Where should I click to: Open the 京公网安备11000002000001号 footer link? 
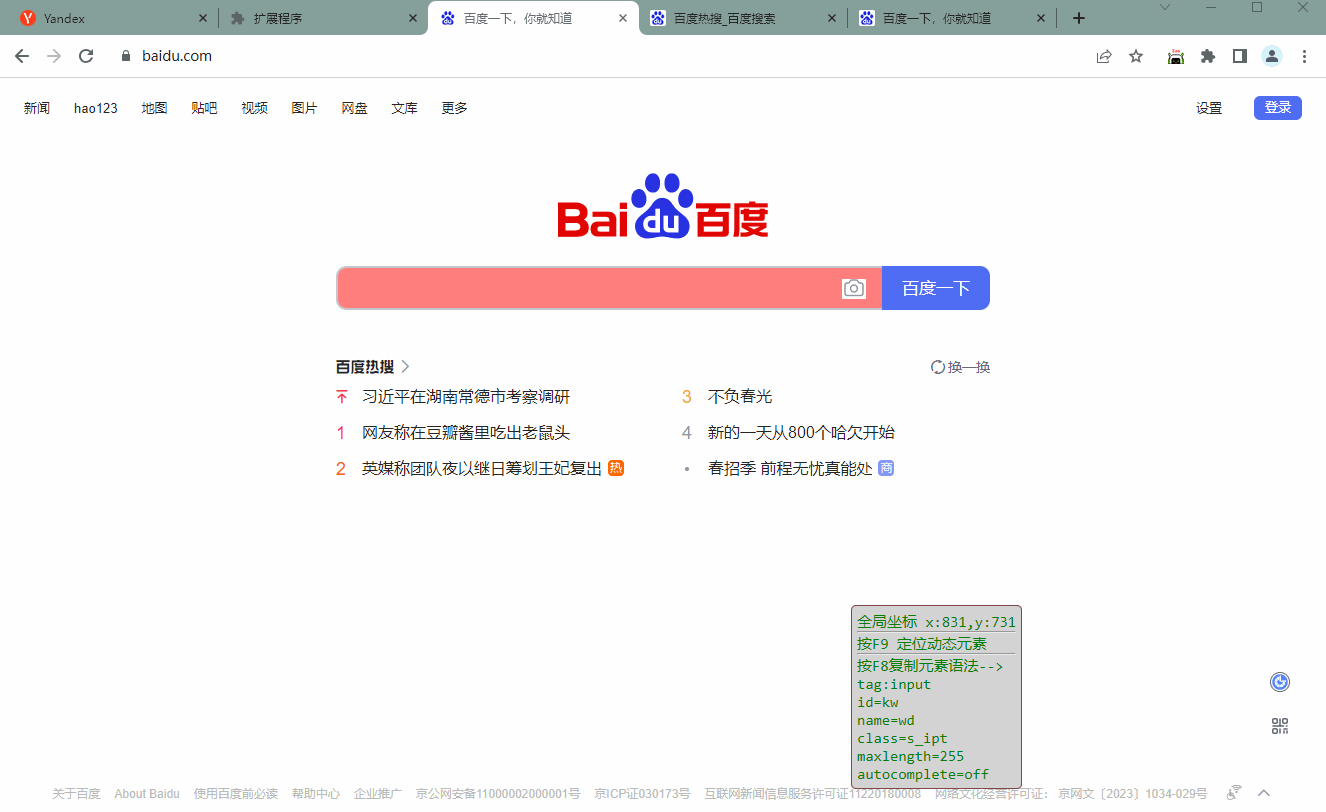pyautogui.click(x=498, y=794)
